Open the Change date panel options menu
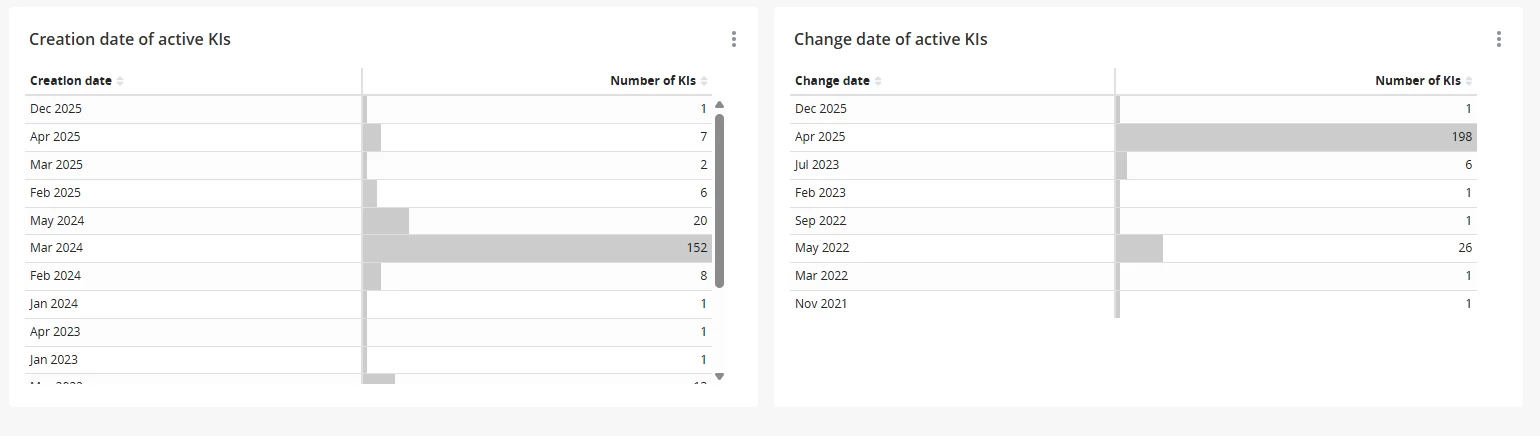Viewport: 1540px width, 436px height. click(1498, 39)
